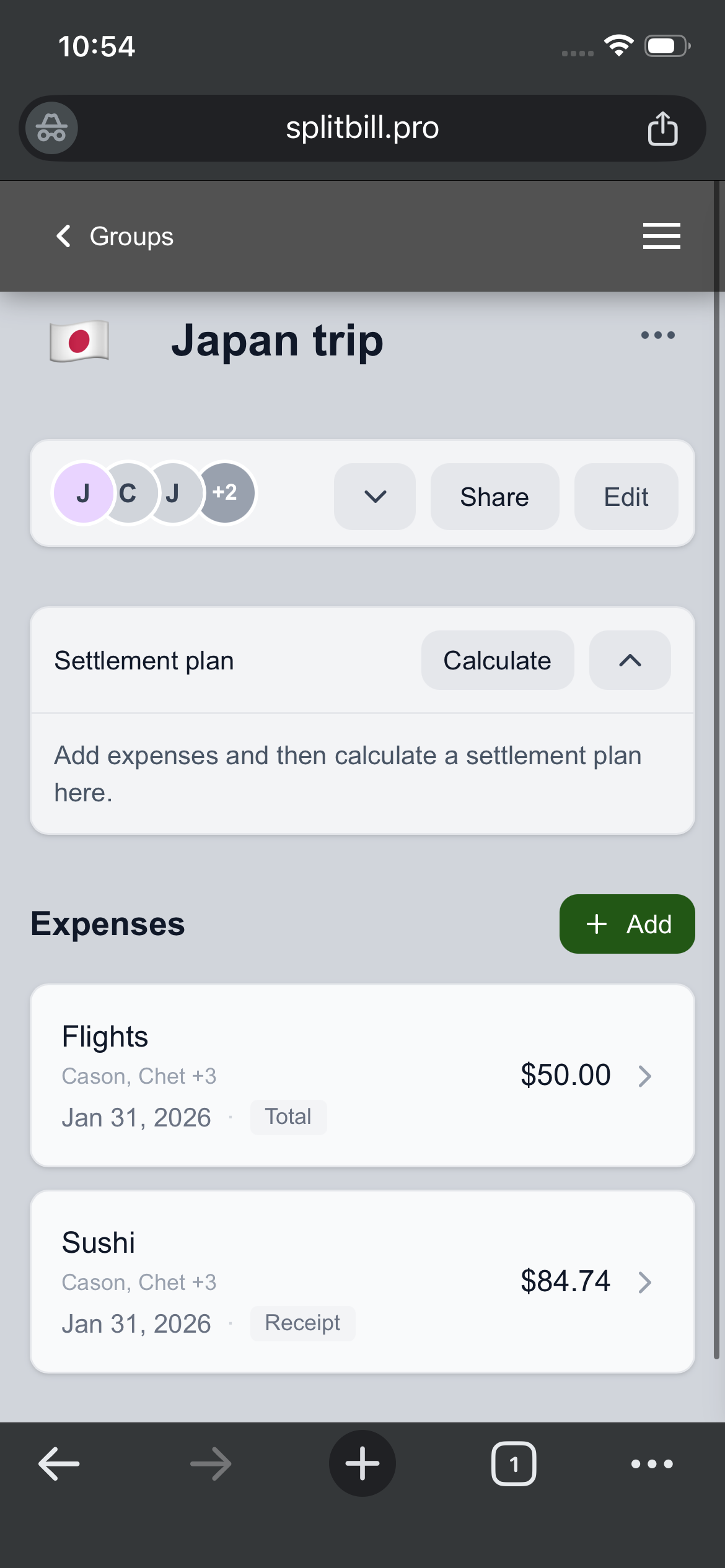This screenshot has width=725, height=1568.
Task: Open the Japan trip three-dot options
Action: point(657,335)
